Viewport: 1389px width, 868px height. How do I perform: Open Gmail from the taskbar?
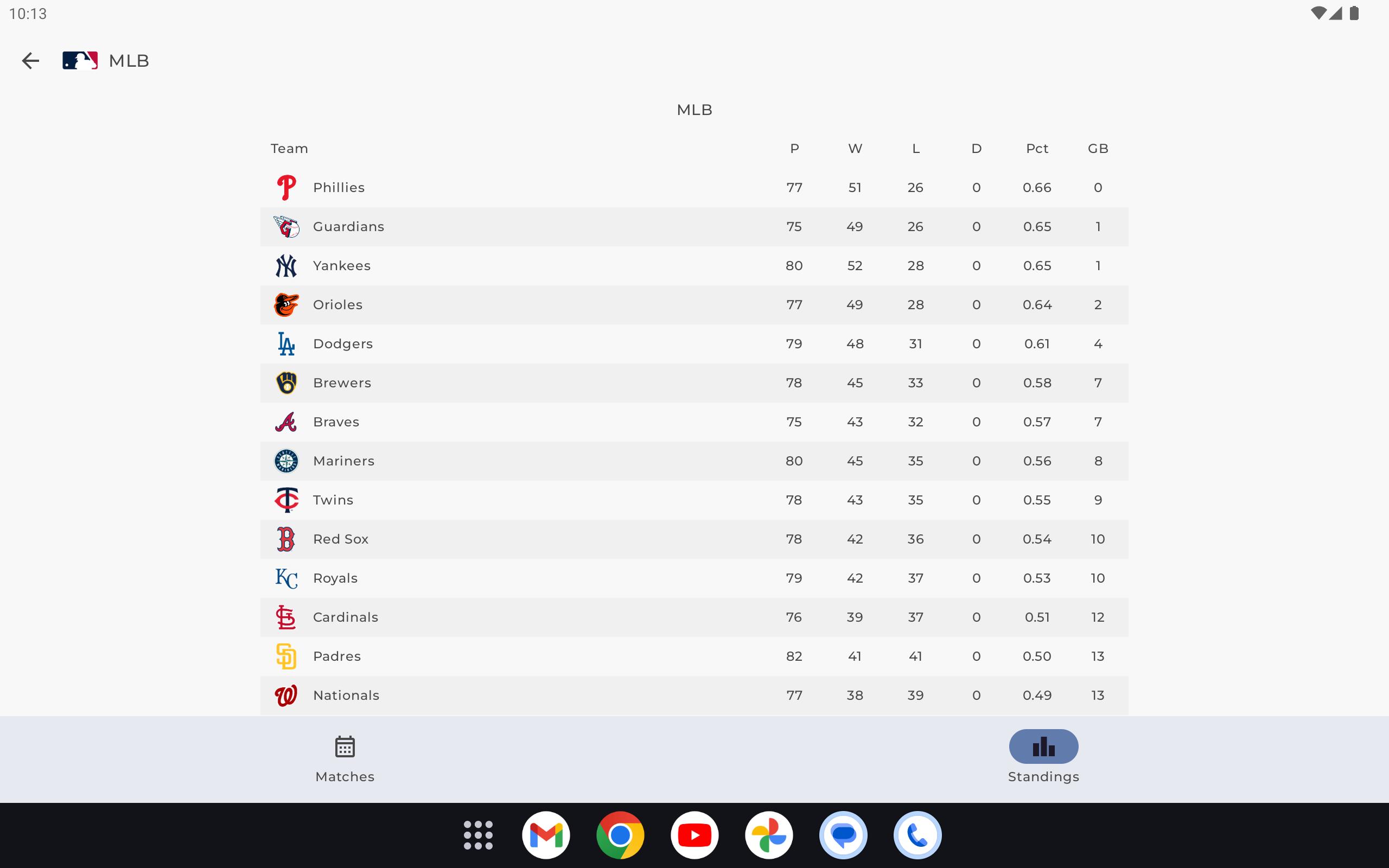tap(546, 835)
